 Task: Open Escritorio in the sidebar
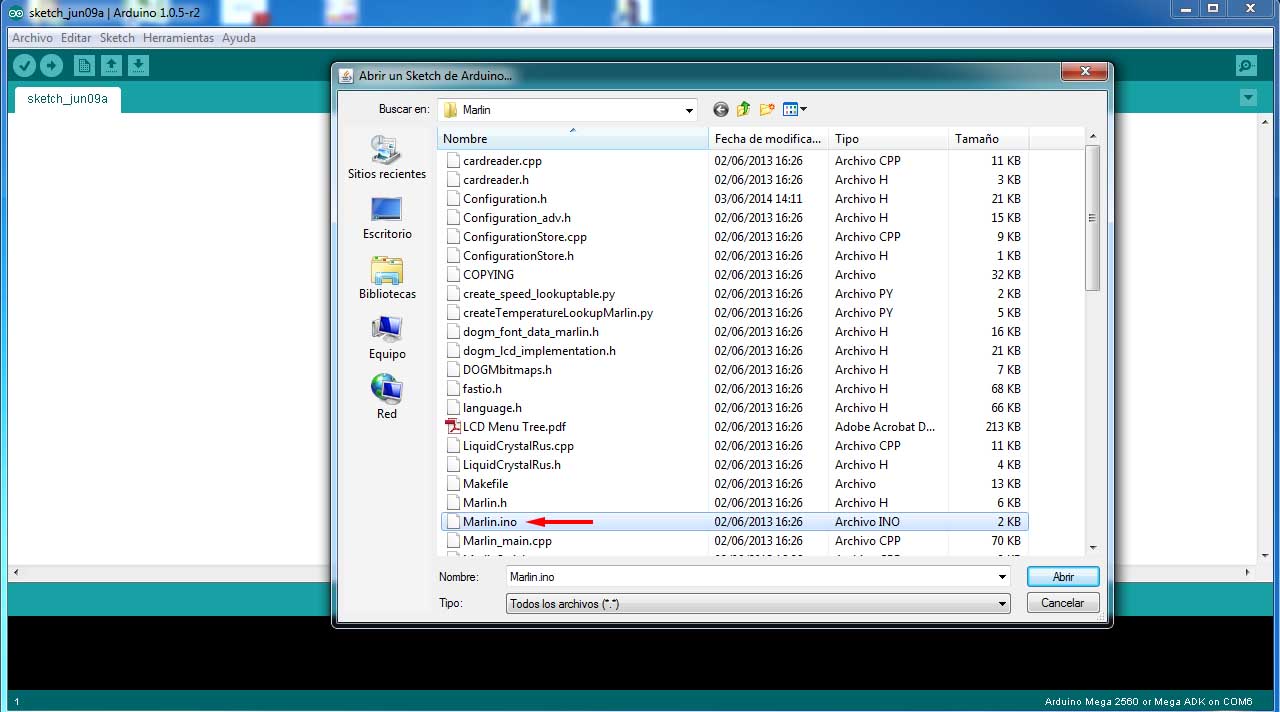click(387, 218)
